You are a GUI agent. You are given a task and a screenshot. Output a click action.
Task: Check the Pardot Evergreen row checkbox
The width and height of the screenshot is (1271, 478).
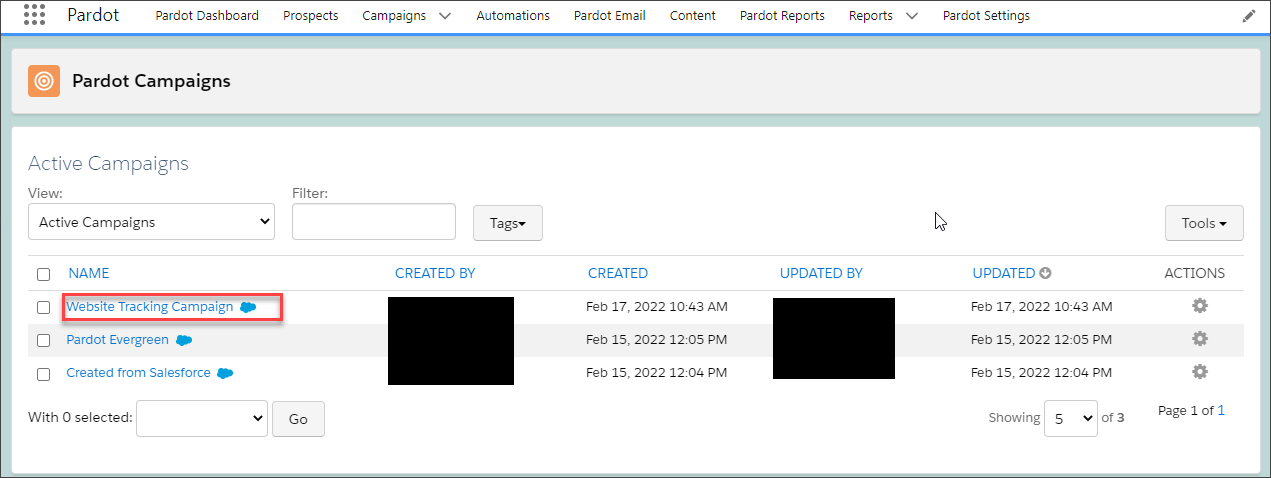point(43,340)
